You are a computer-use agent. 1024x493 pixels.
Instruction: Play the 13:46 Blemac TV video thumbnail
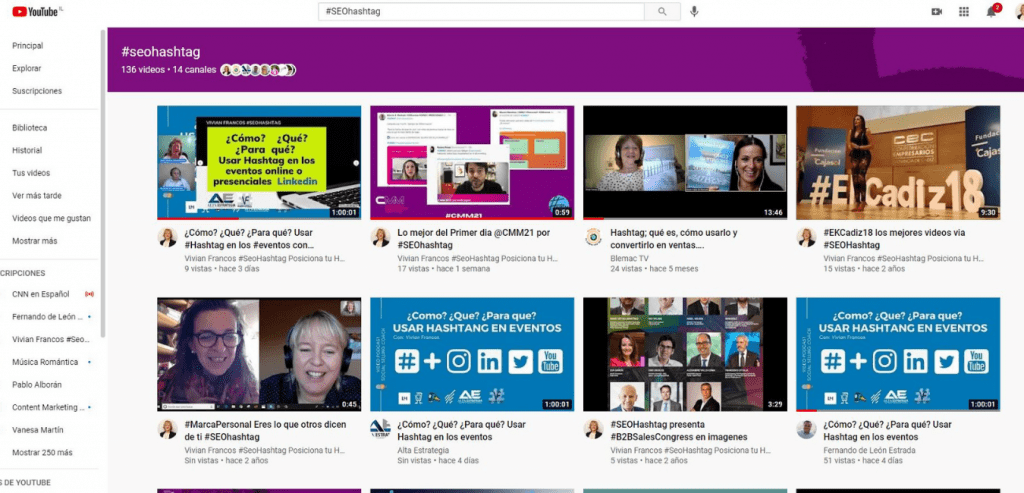pos(685,163)
